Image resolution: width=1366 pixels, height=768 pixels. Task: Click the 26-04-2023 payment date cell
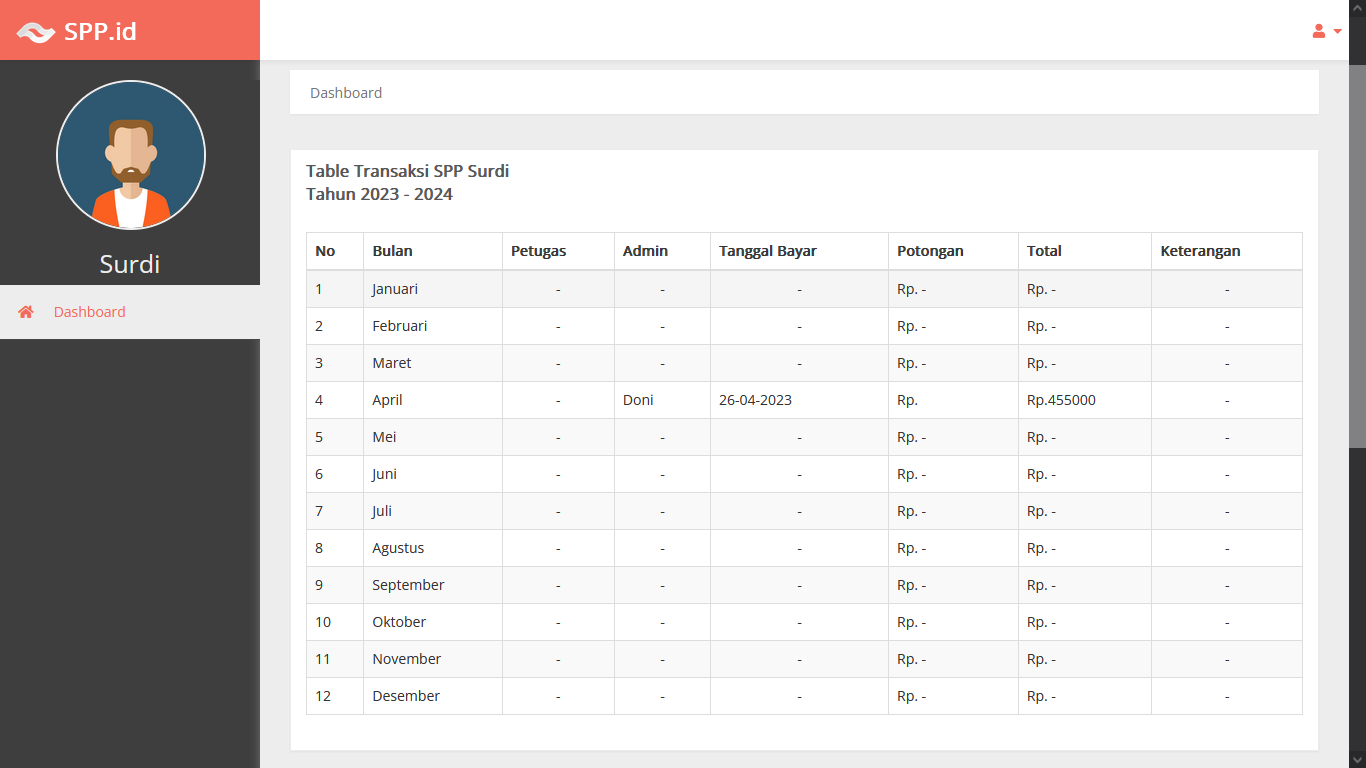[x=755, y=400]
